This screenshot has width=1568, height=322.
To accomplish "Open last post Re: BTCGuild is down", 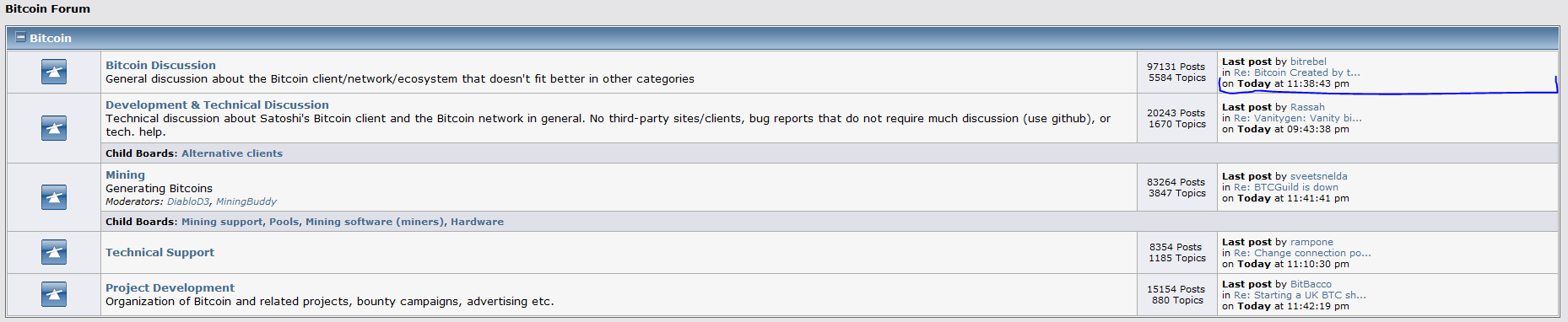I will click(x=1286, y=187).
